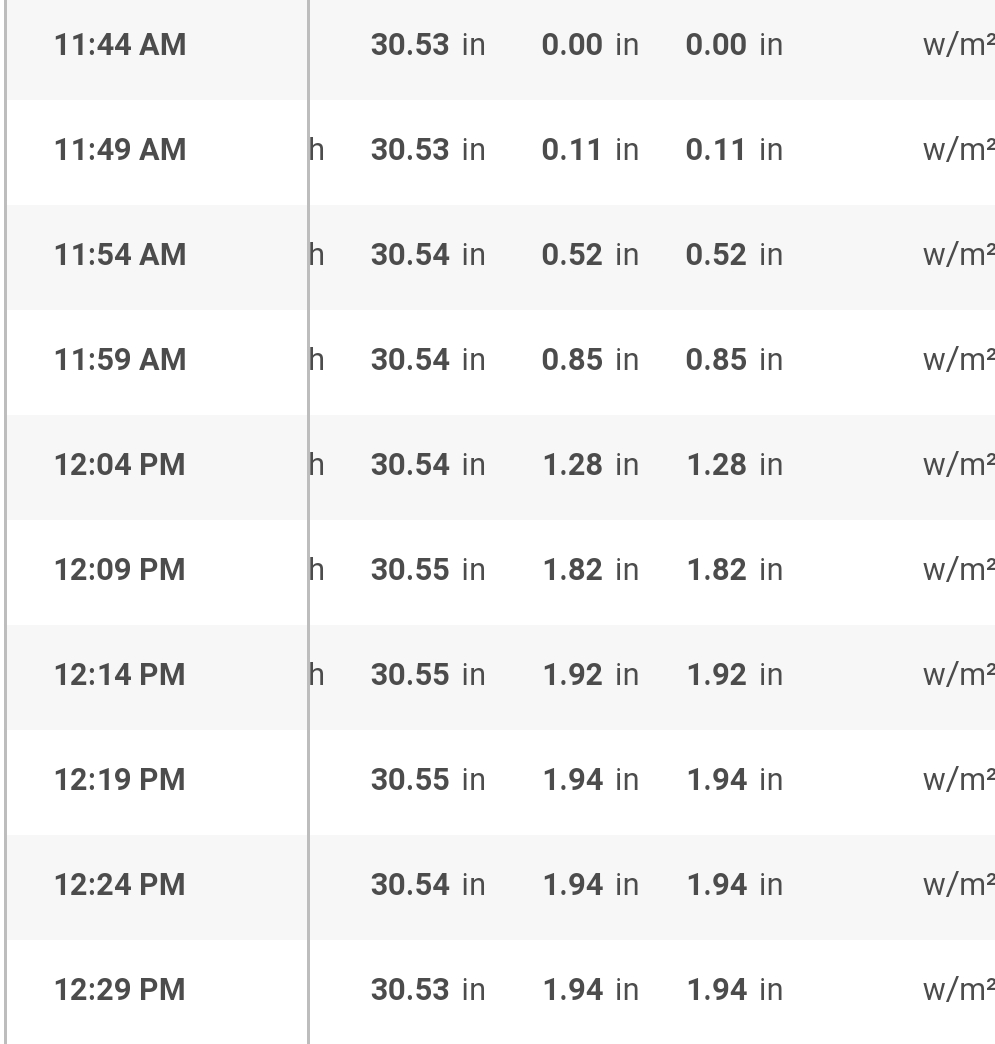The height and width of the screenshot is (1044, 995).
Task: Select the 11:49 AM row timestamp
Action: point(120,150)
